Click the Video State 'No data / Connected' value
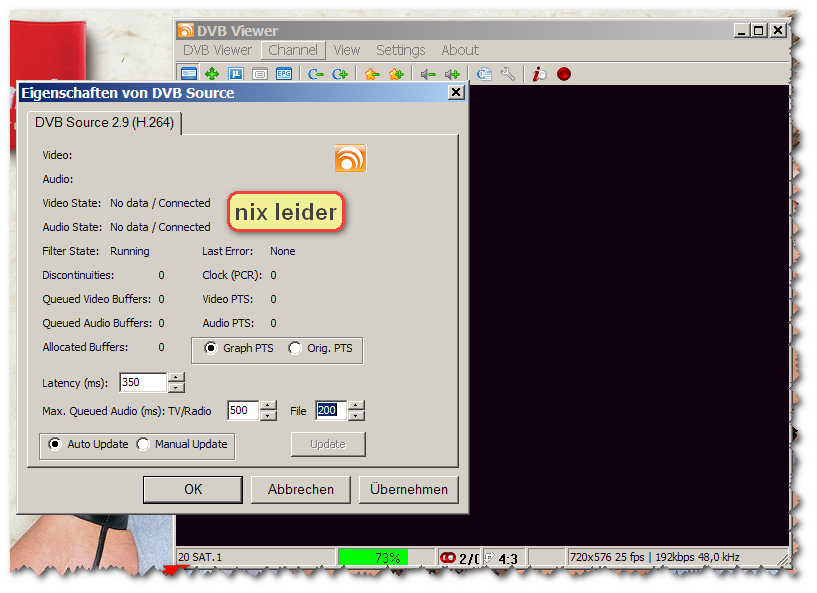 (160, 203)
